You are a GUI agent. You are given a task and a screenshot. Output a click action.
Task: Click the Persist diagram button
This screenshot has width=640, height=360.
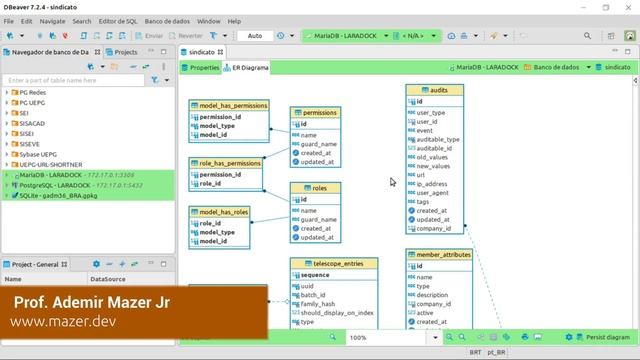(604, 337)
